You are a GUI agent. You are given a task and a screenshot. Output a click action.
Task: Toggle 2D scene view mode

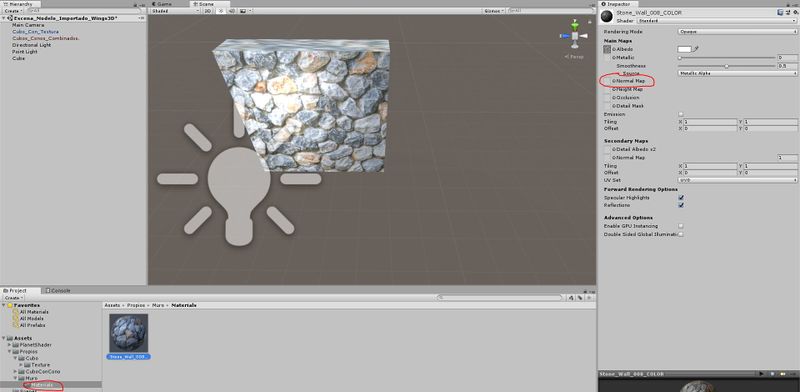[x=208, y=11]
